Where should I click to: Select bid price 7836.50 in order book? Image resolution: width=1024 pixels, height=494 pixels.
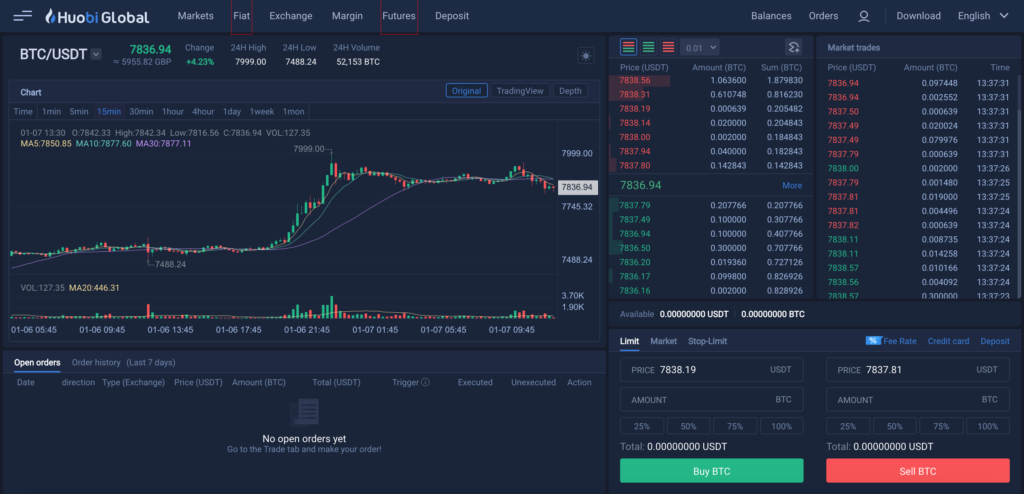click(635, 248)
